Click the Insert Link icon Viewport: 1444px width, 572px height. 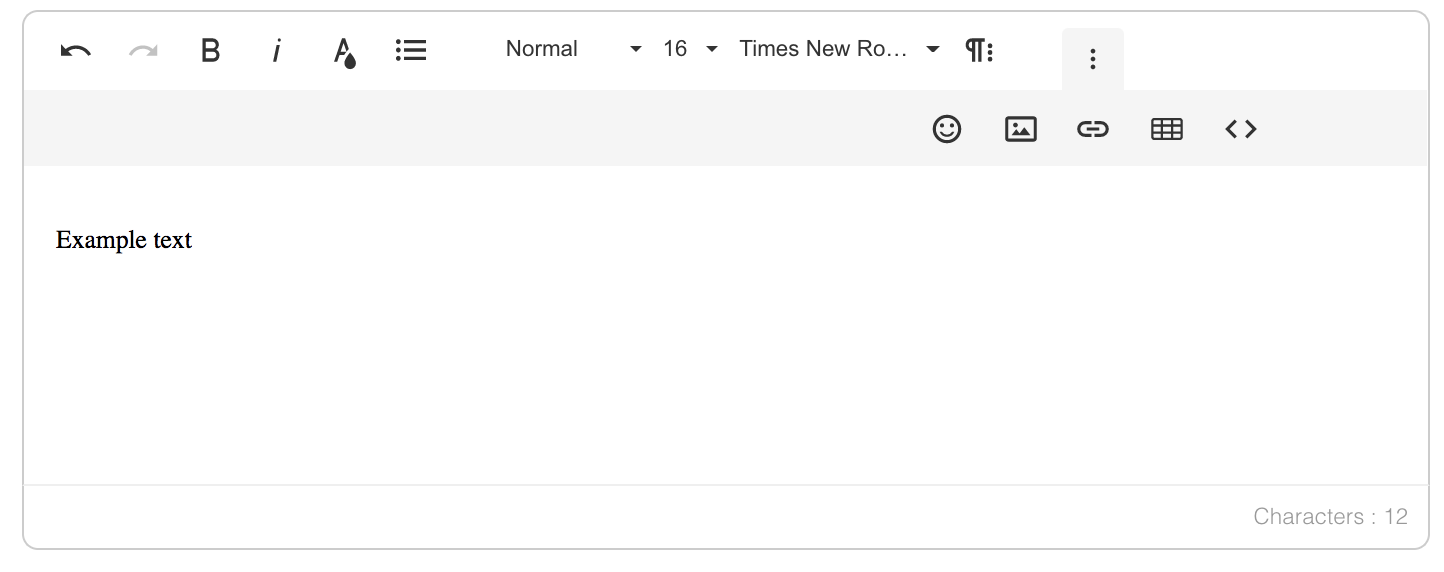(1093, 129)
